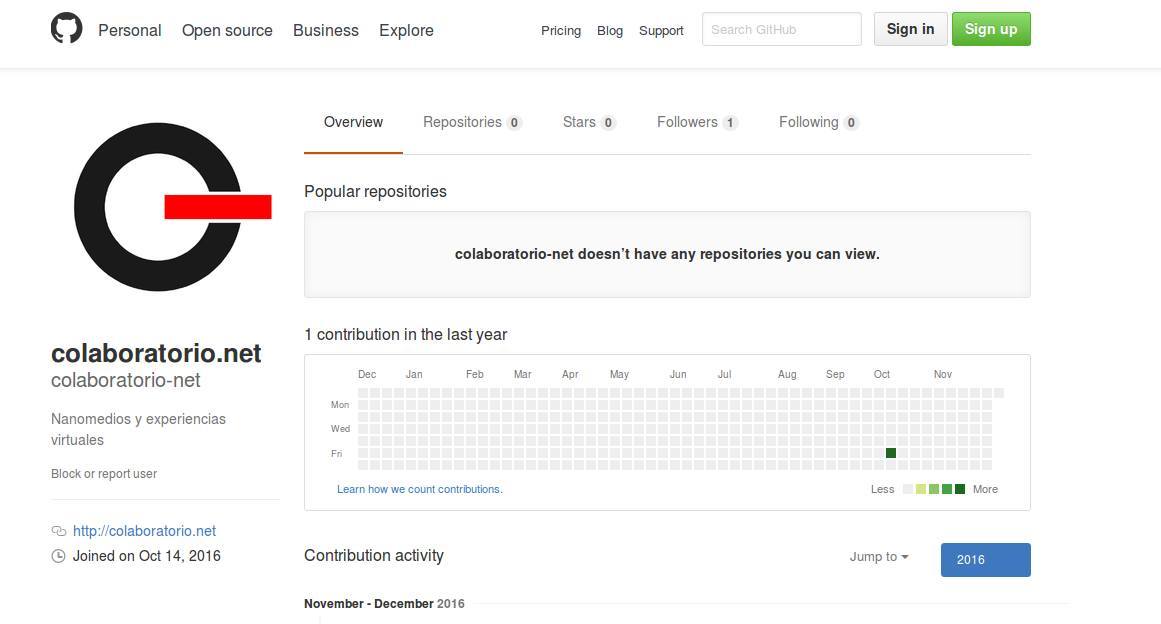Click the clock icon next to Joined date
This screenshot has height=624, width=1161.
(58, 556)
